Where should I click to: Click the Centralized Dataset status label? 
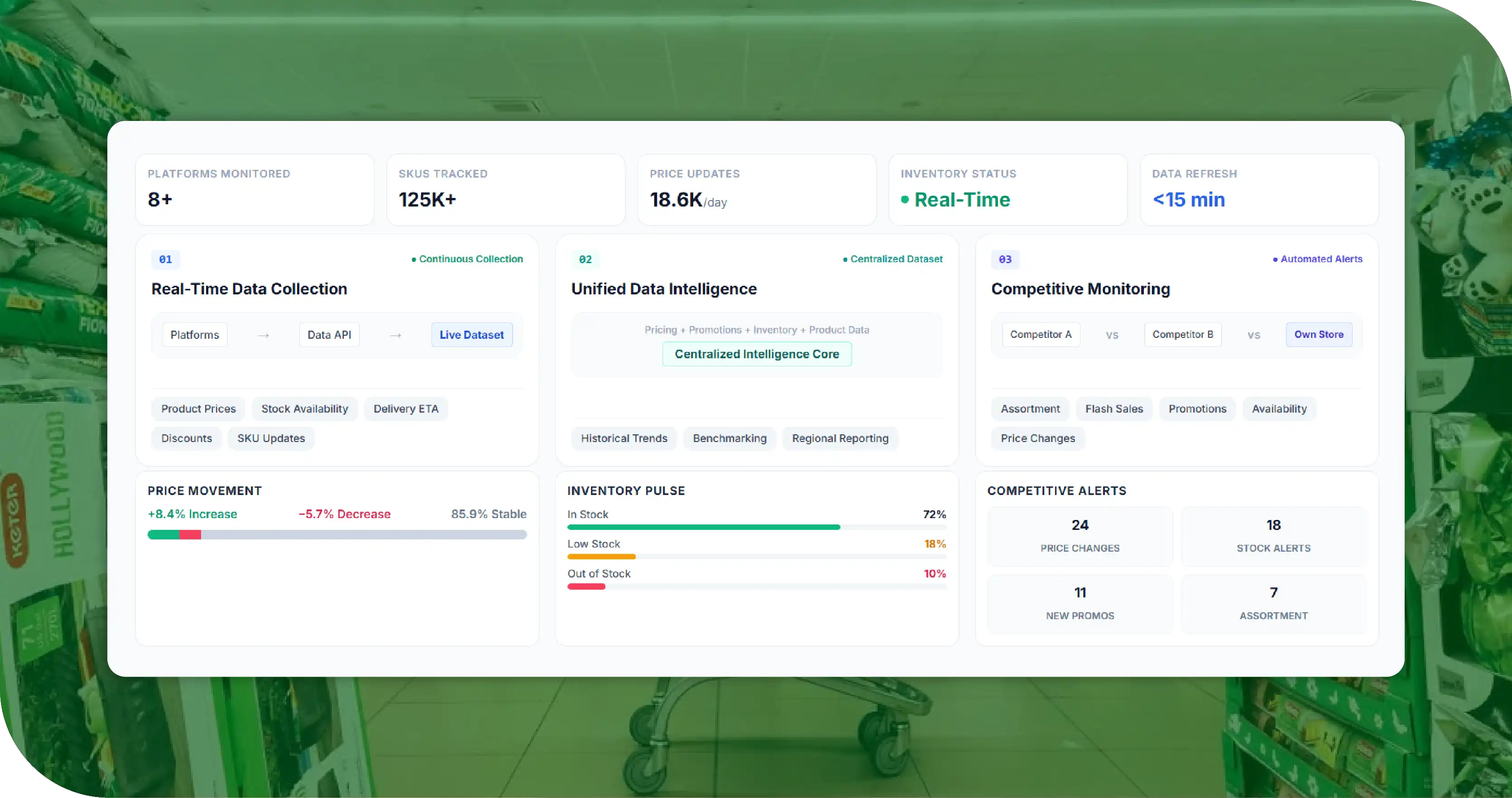point(893,259)
